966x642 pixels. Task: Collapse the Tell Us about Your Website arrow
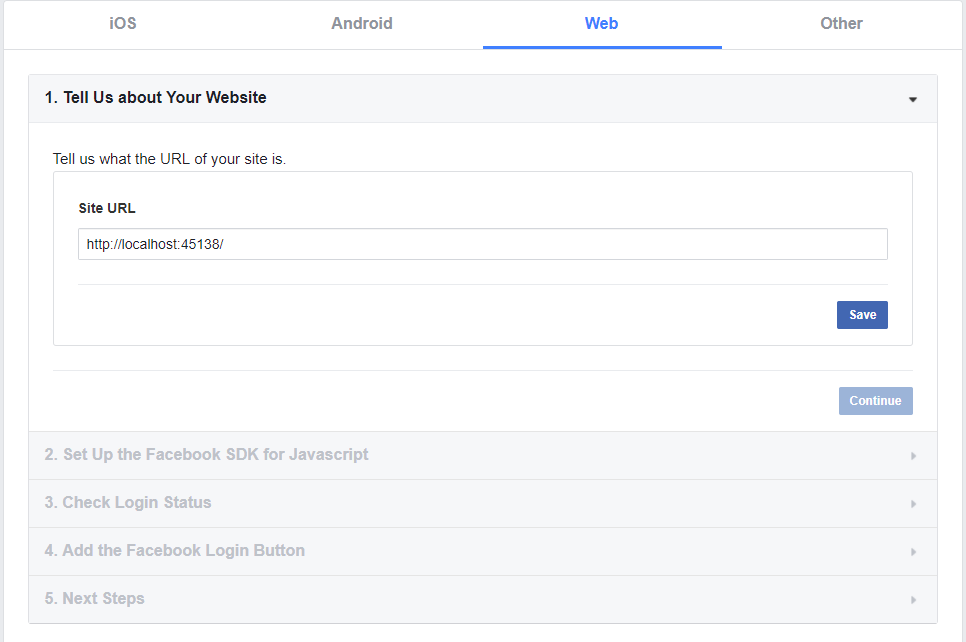[x=912, y=99]
